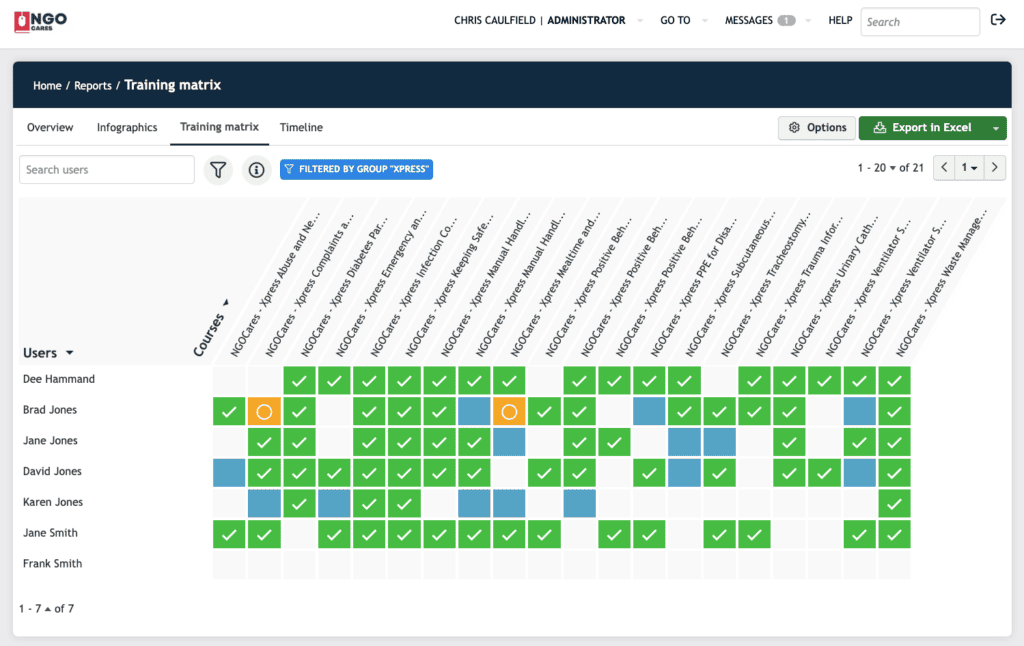Focus the Search users field

coord(107,170)
